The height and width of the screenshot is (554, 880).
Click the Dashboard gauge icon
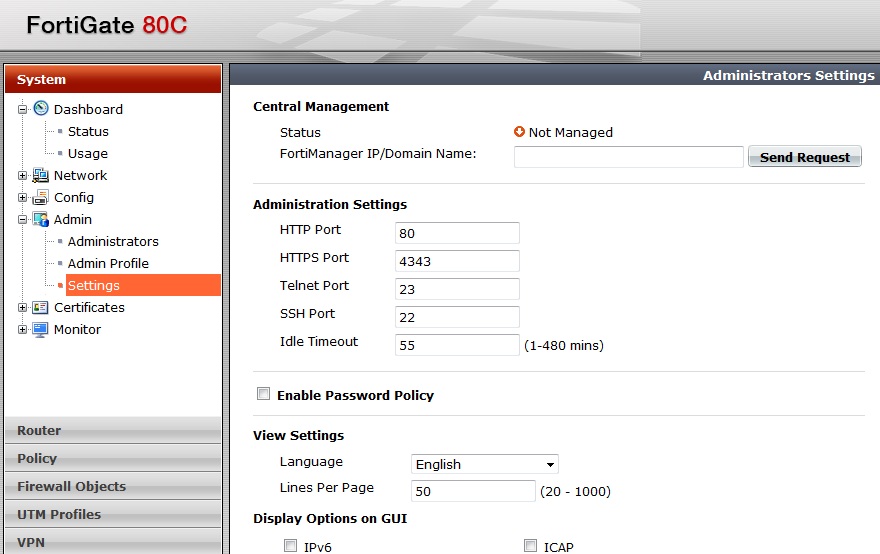41,109
